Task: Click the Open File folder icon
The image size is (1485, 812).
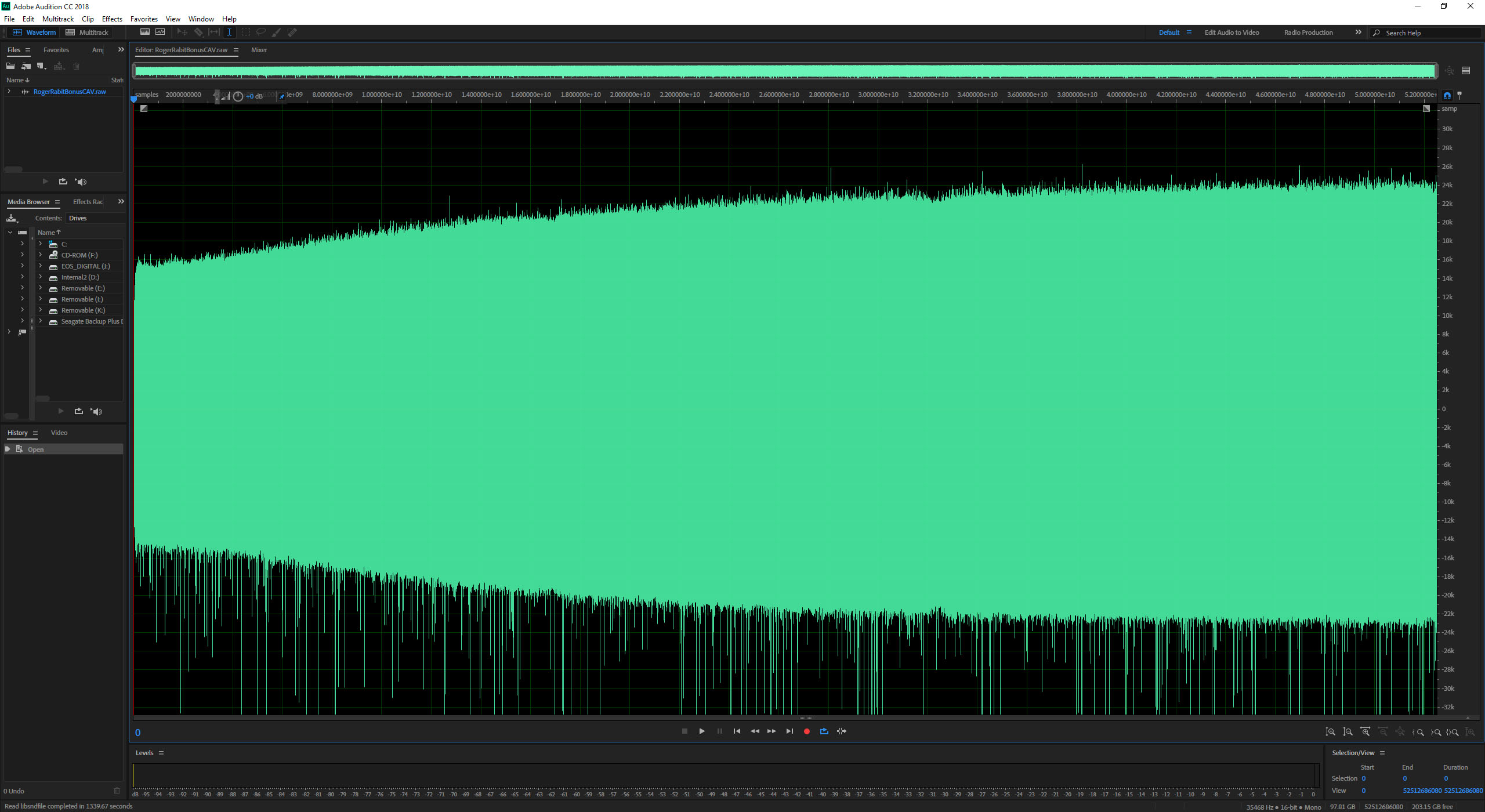Action: [x=10, y=66]
